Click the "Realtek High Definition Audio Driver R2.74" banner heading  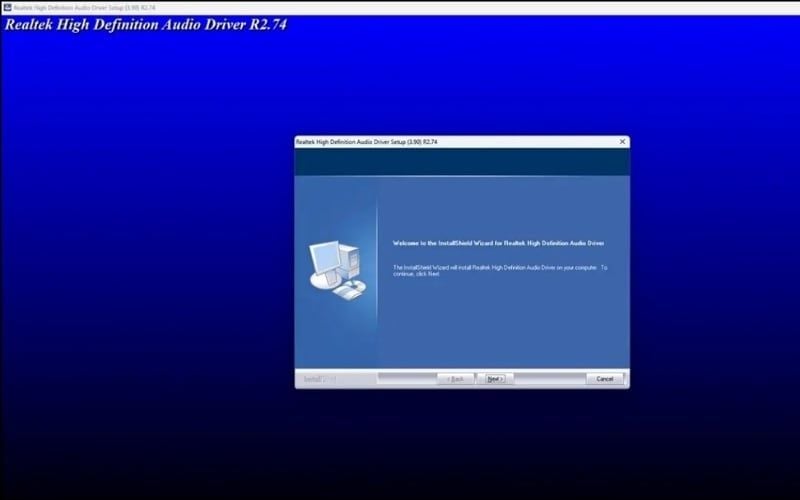146,24
